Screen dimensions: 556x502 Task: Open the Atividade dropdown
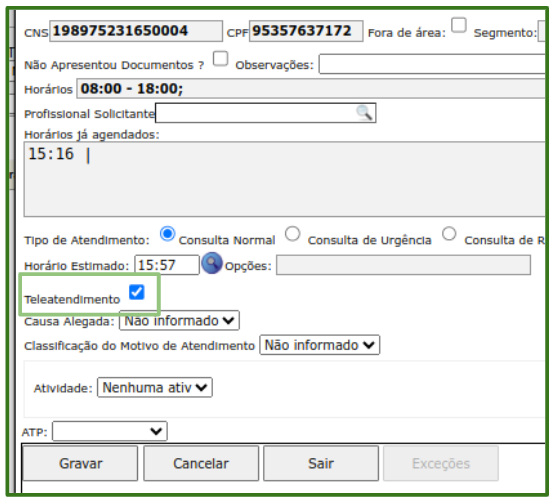coord(155,387)
